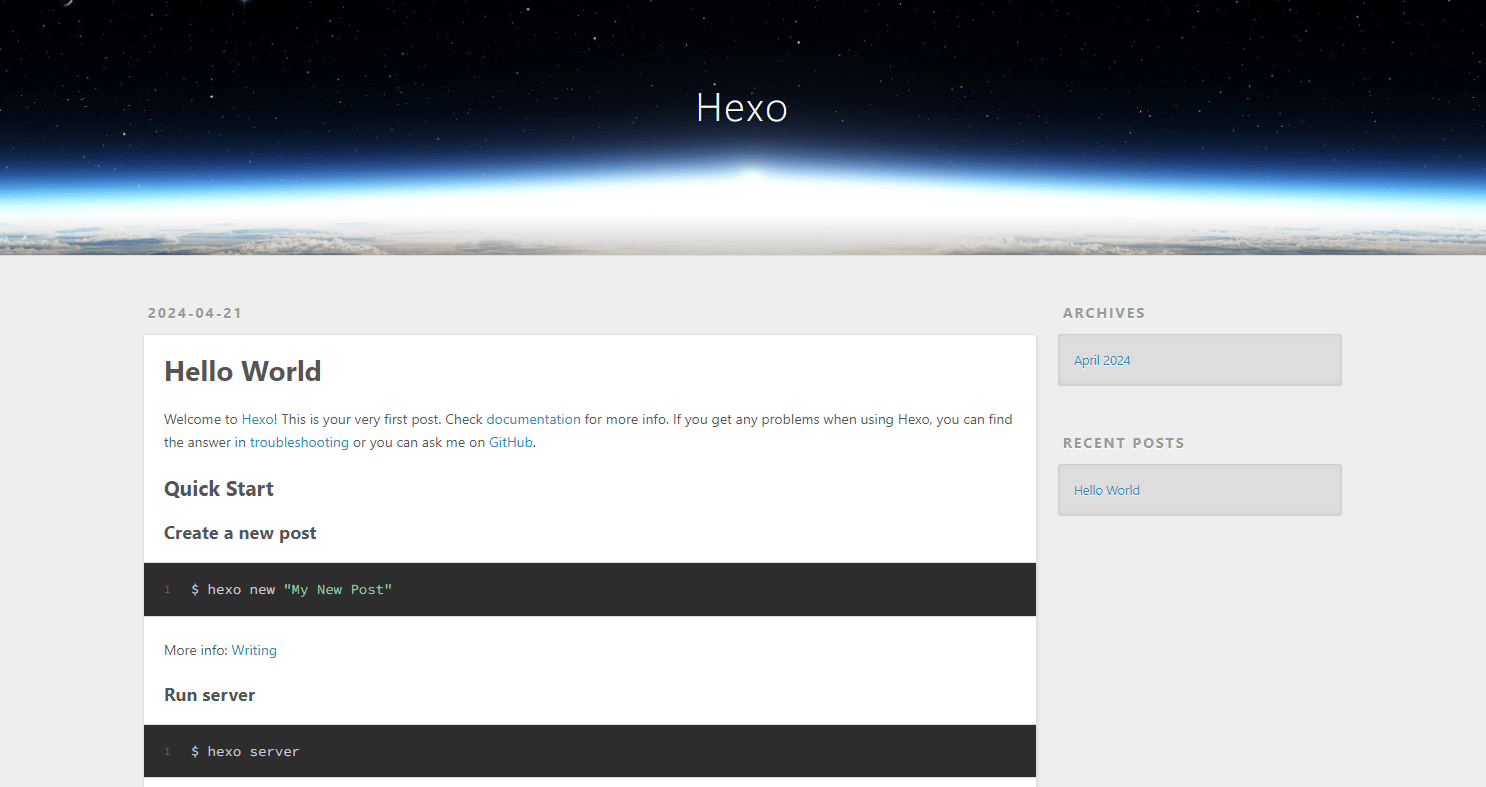The image size is (1486, 787).
Task: Click the $ hexo server code line
Action: [x=245, y=751]
